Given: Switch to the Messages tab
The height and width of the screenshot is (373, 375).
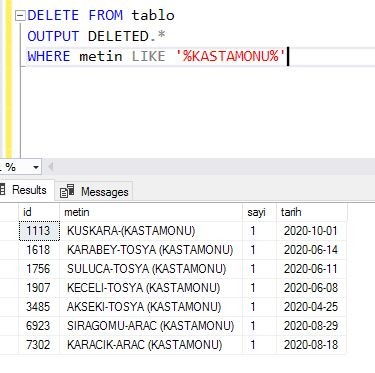Looking at the screenshot, I should coord(94,191).
